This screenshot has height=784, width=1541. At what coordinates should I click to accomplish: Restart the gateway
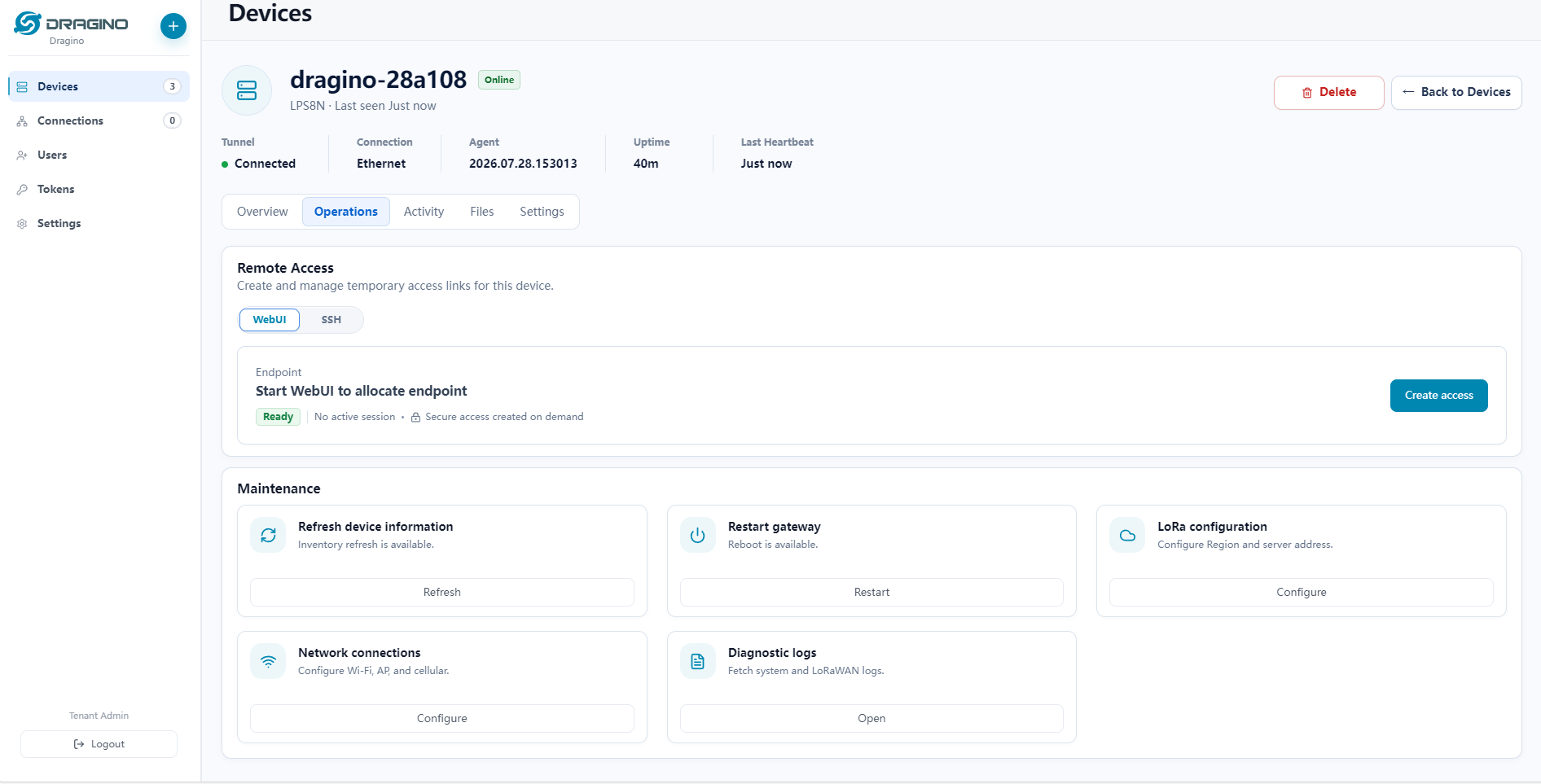(x=871, y=592)
